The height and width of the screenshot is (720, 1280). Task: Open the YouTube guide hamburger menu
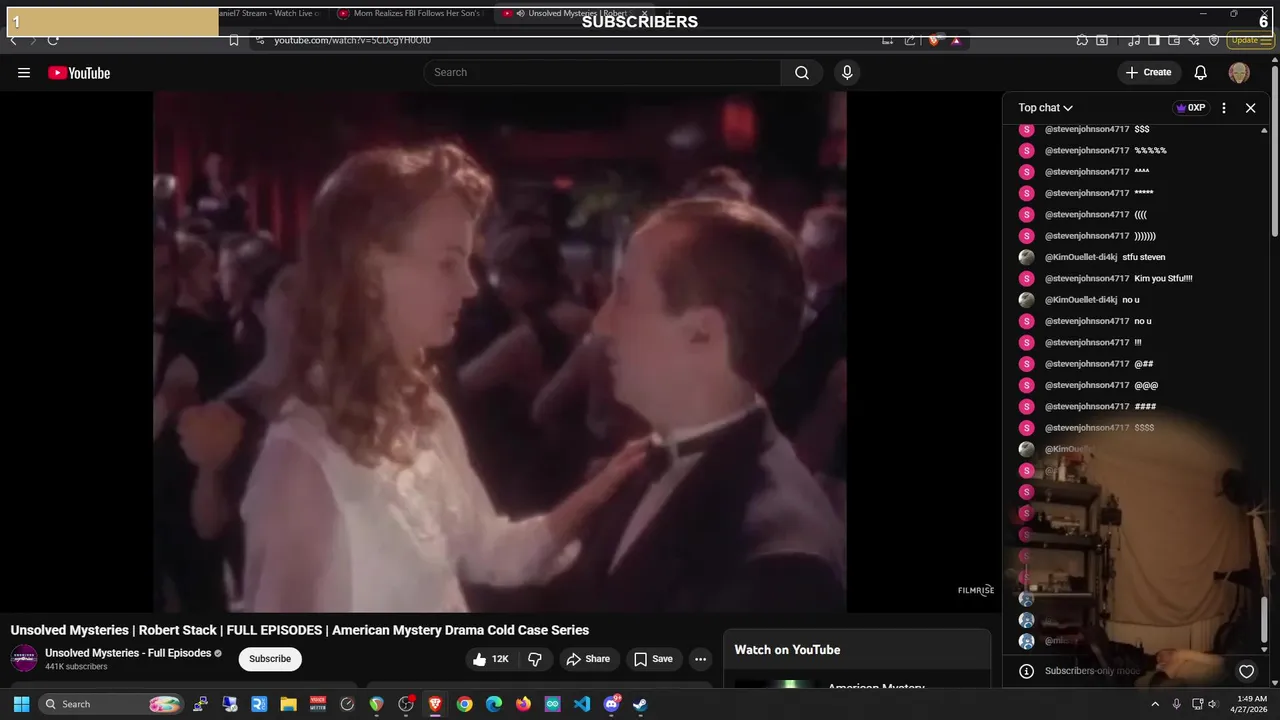[x=24, y=73]
